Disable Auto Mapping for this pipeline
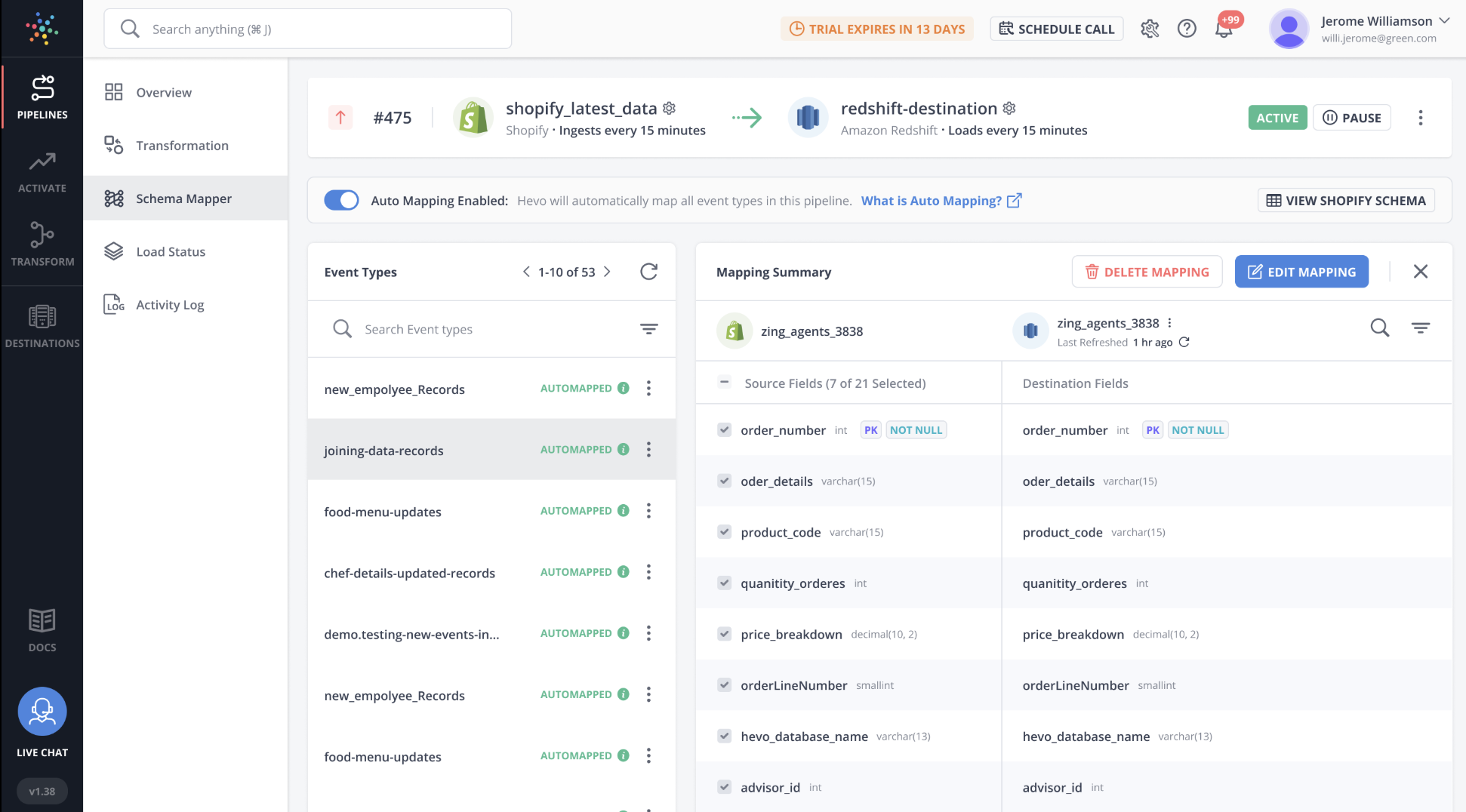Viewport: 1466px width, 812px height. pyautogui.click(x=341, y=200)
